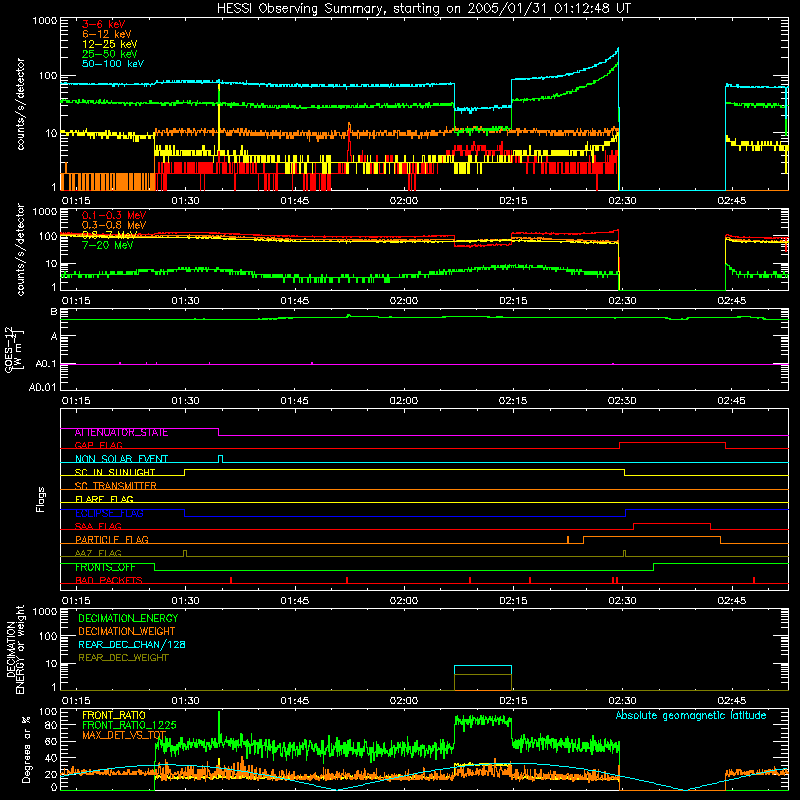This screenshot has width=800, height=800.
Task: Click the NON_SOLAR_EVENT pulse
Action: tap(220, 458)
